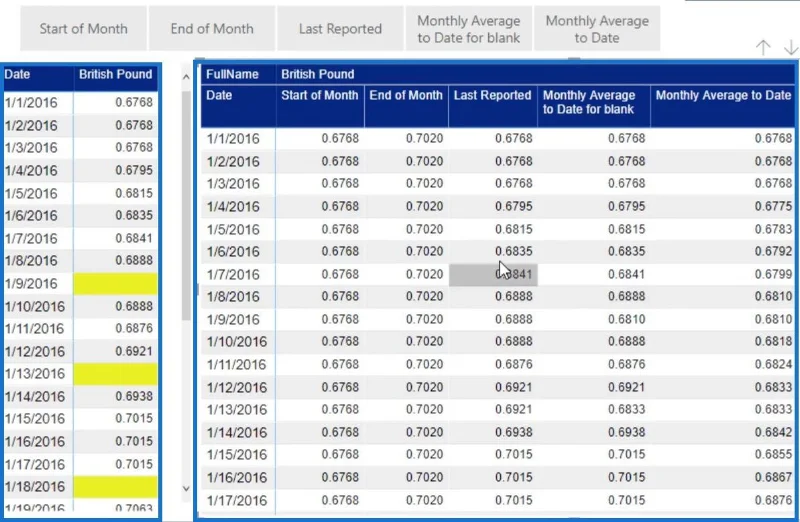This screenshot has width=800, height=522.
Task: Click the scroll up arrow in left table
Action: pyautogui.click(x=186, y=77)
